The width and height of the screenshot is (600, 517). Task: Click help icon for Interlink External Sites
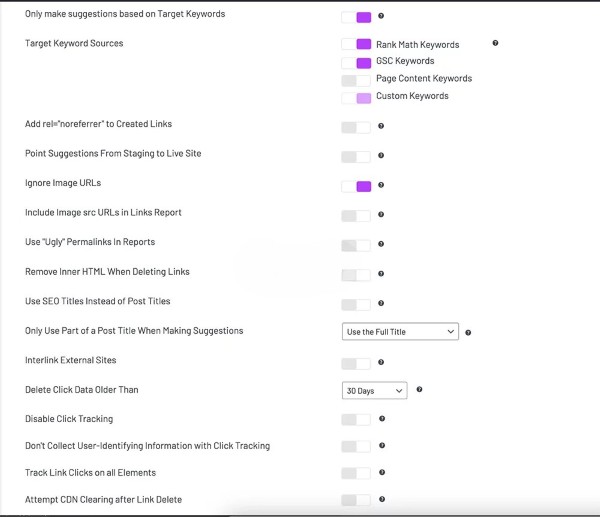381,363
